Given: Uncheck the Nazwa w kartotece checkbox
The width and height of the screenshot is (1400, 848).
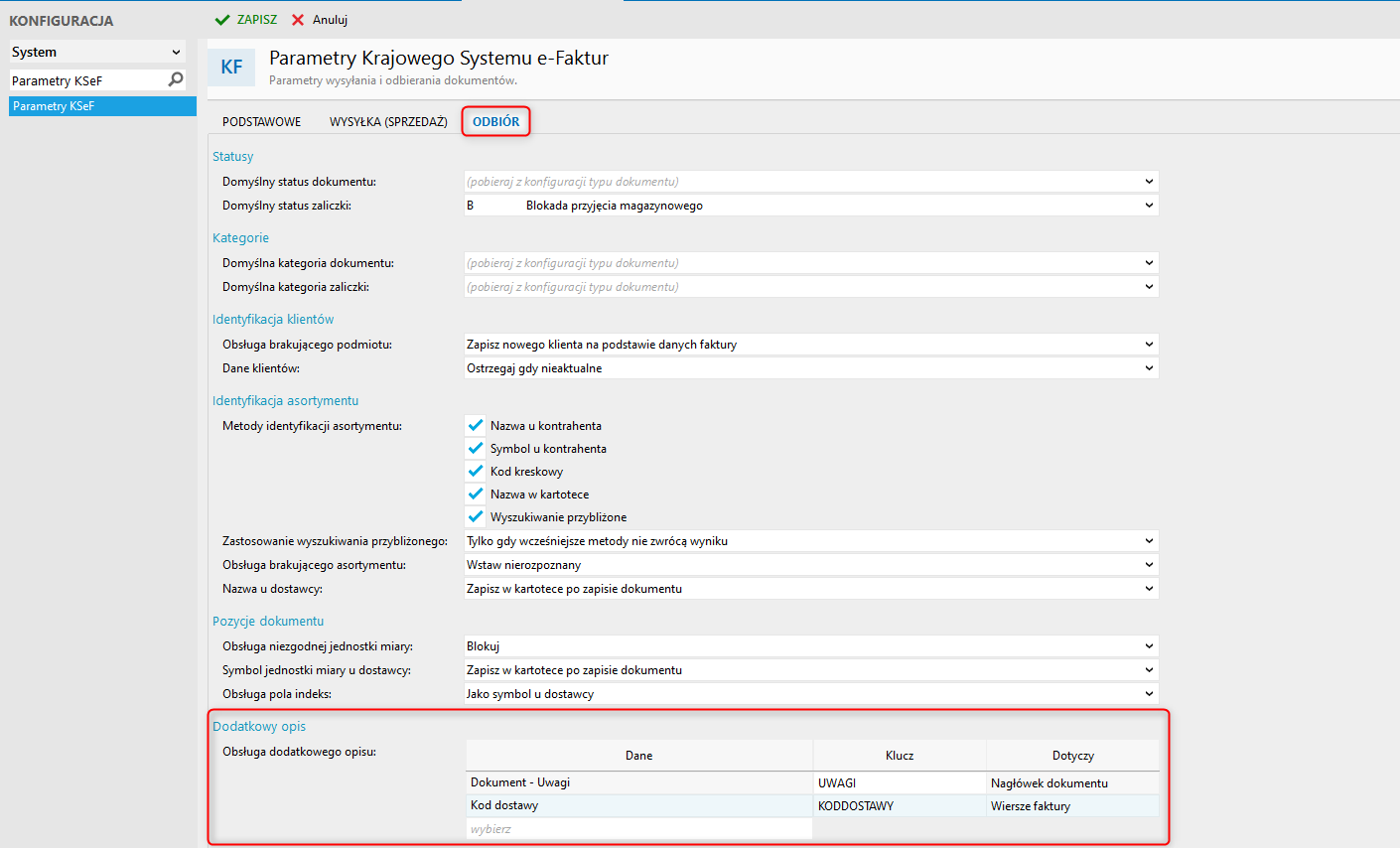Looking at the screenshot, I should (x=476, y=494).
